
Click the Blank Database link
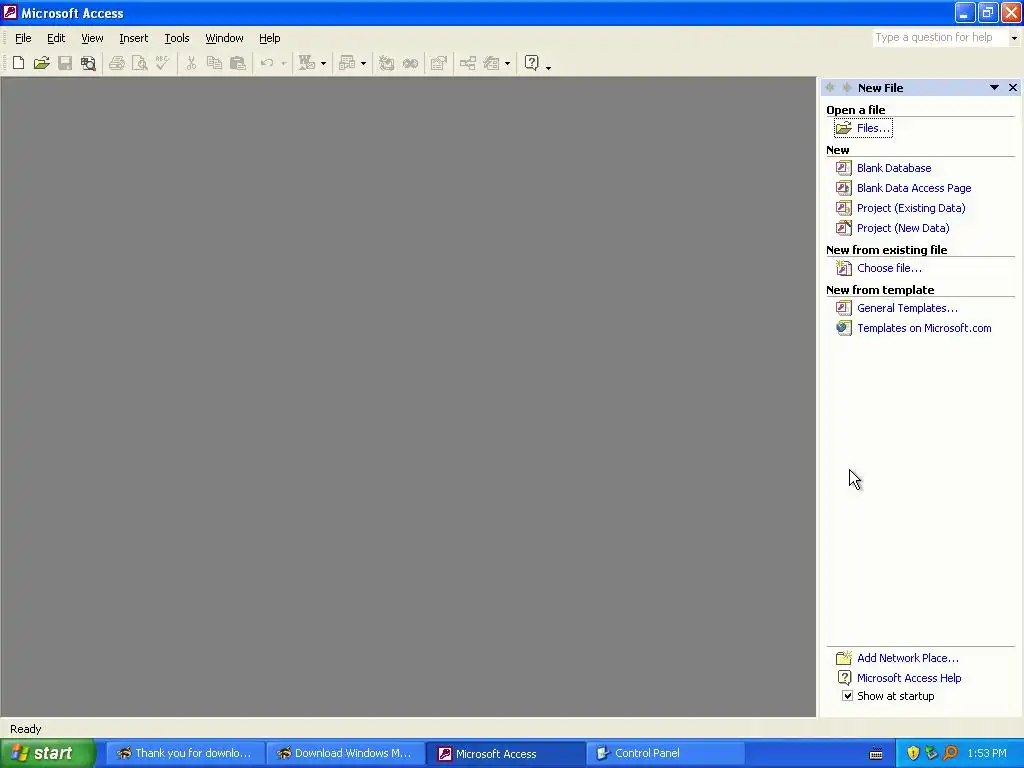(894, 168)
